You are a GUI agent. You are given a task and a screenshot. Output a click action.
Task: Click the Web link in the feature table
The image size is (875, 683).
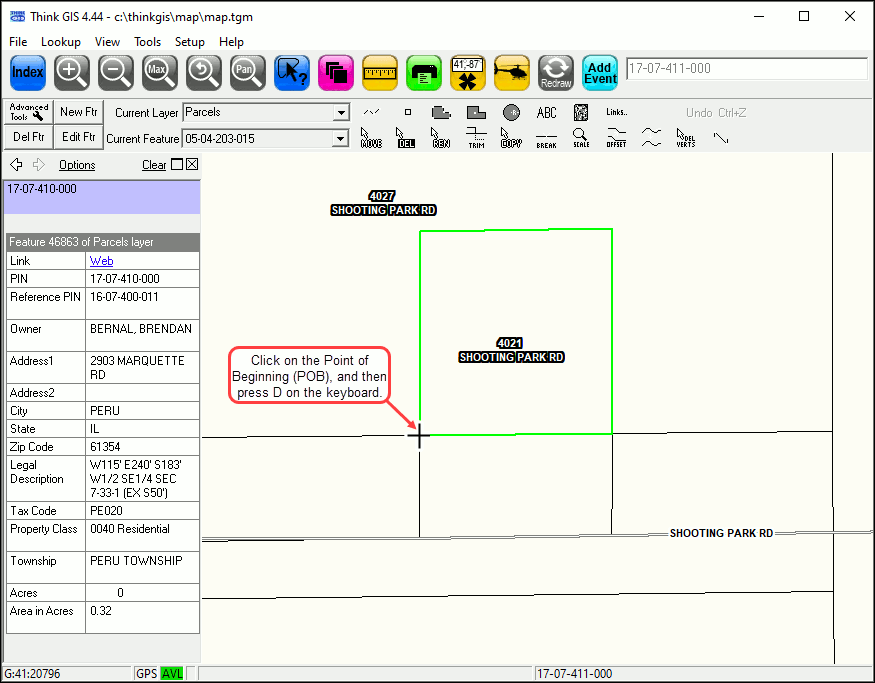coord(101,261)
